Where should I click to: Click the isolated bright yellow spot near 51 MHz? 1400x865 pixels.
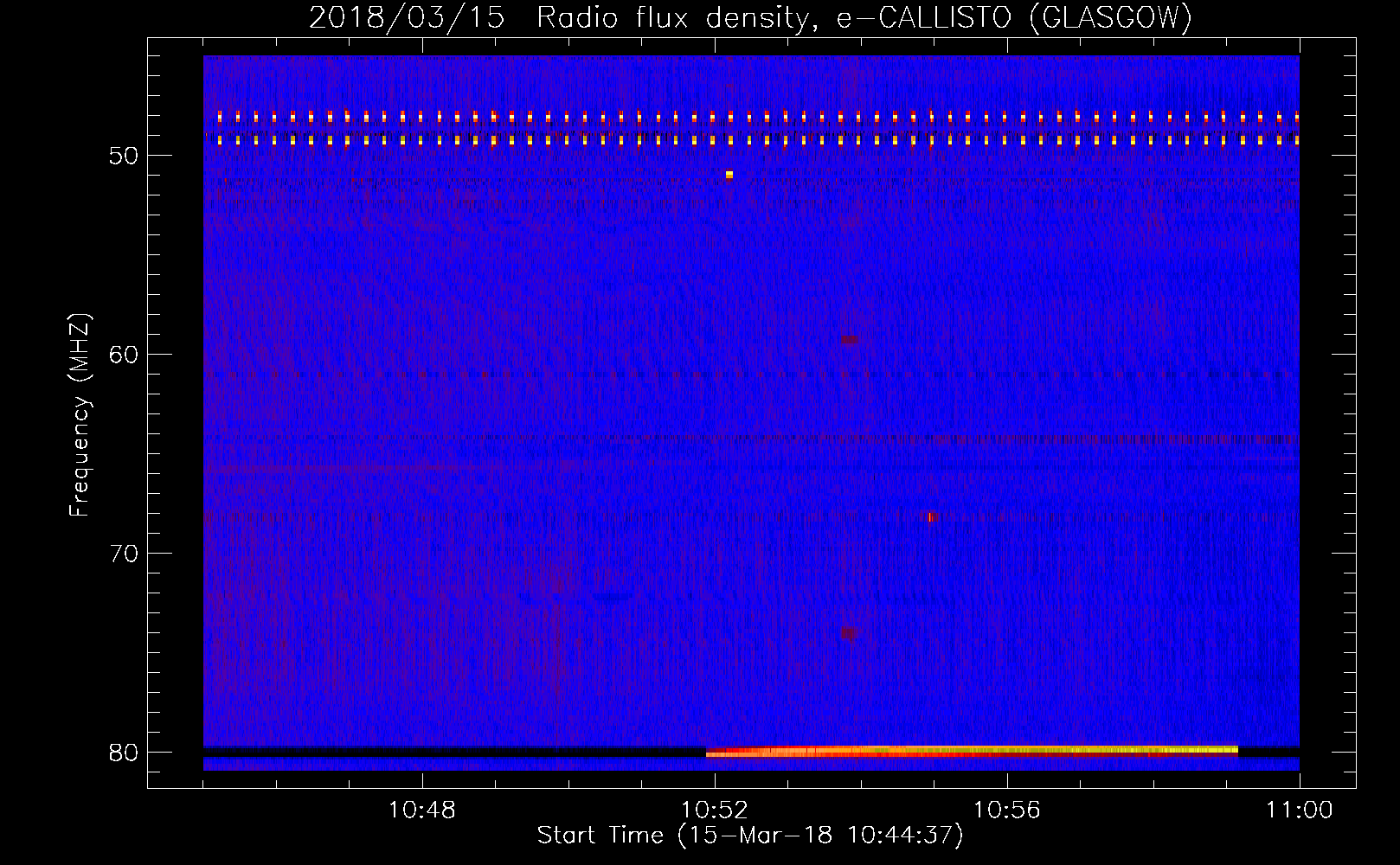[x=729, y=175]
